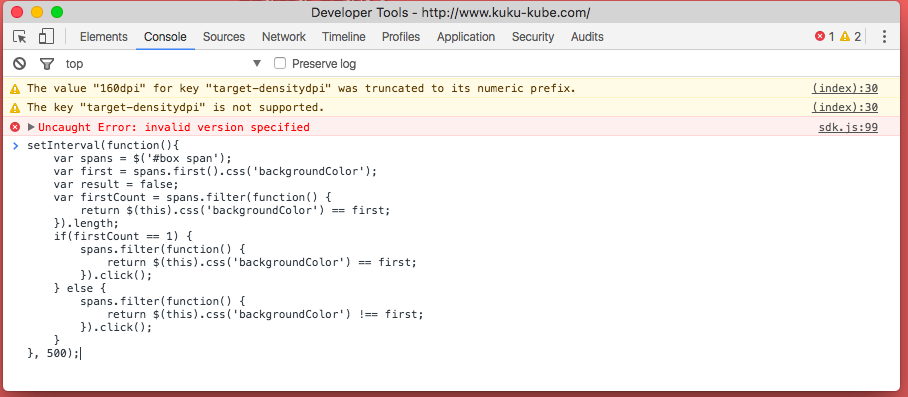Viewport: 908px width, 397px height.
Task: Open the Audits tab
Action: pos(587,37)
